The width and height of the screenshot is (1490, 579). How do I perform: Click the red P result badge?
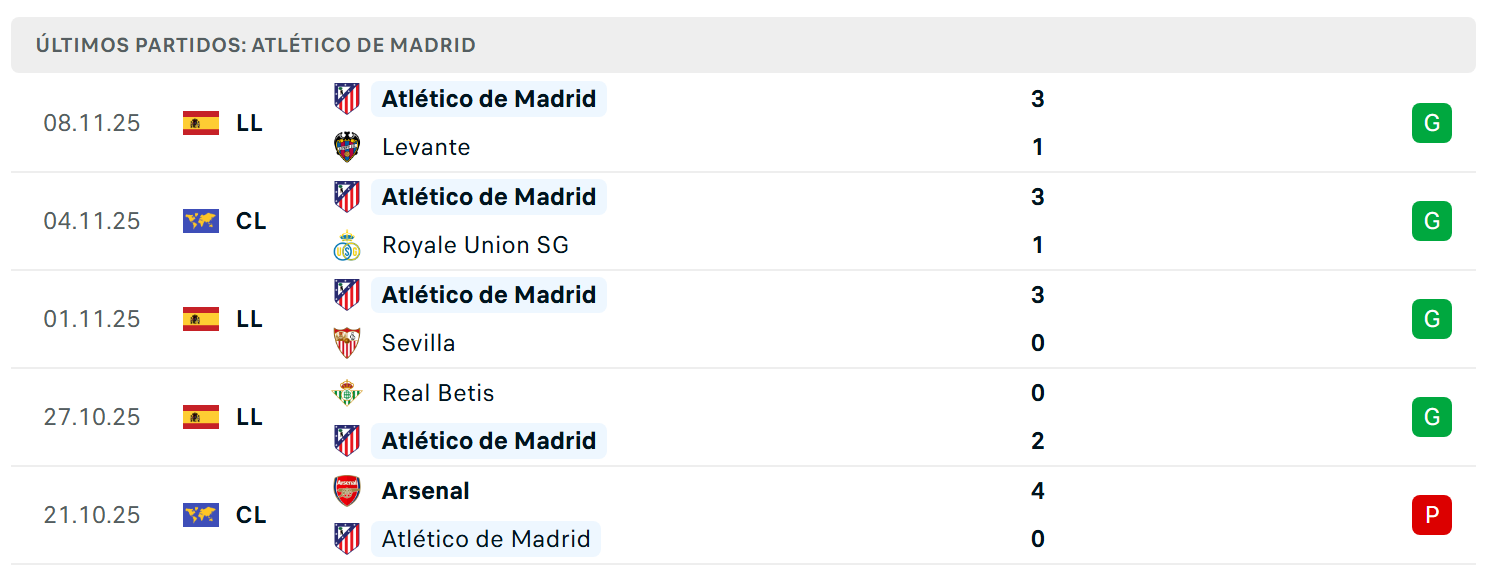tap(1431, 515)
